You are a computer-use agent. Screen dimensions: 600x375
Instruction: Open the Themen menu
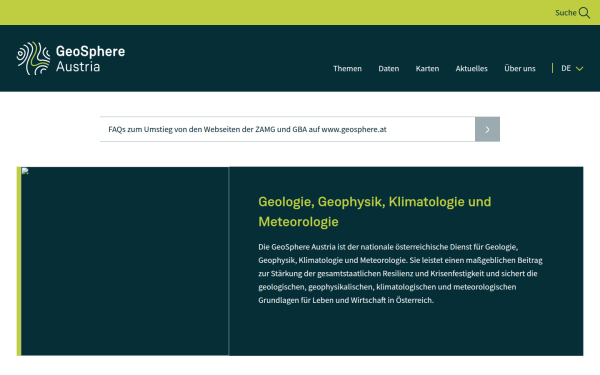[347, 68]
